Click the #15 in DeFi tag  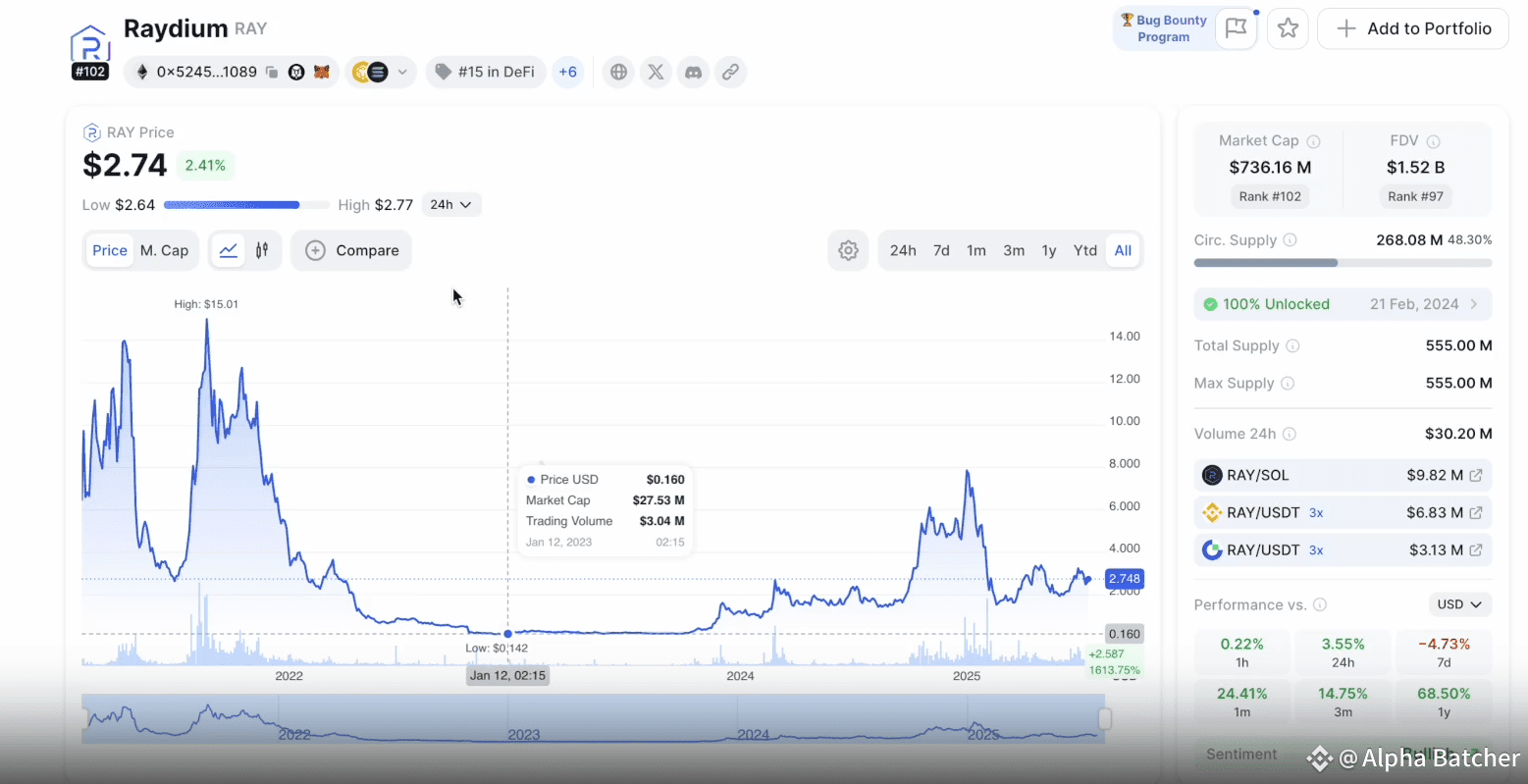pyautogui.click(x=486, y=72)
